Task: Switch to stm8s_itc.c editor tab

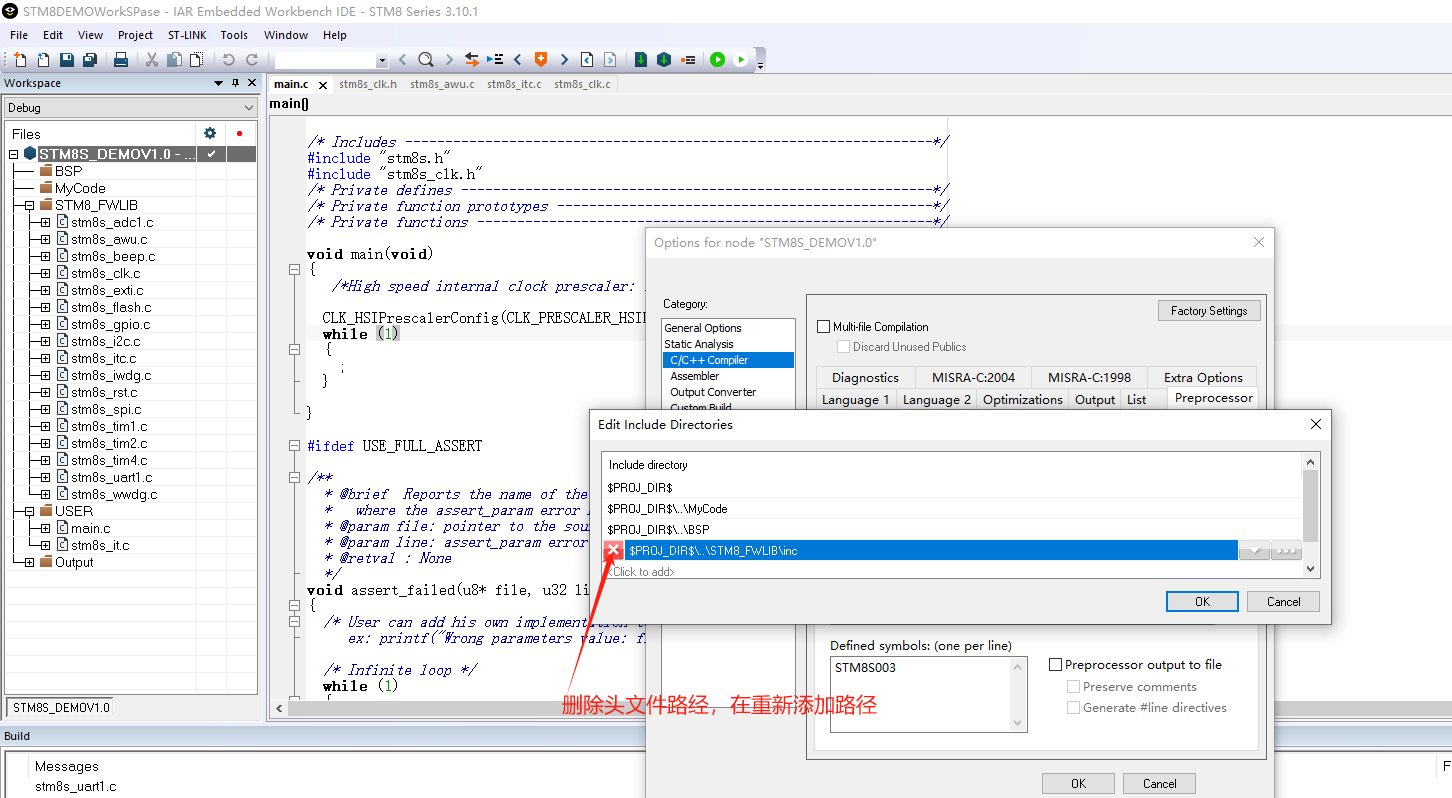Action: (514, 84)
